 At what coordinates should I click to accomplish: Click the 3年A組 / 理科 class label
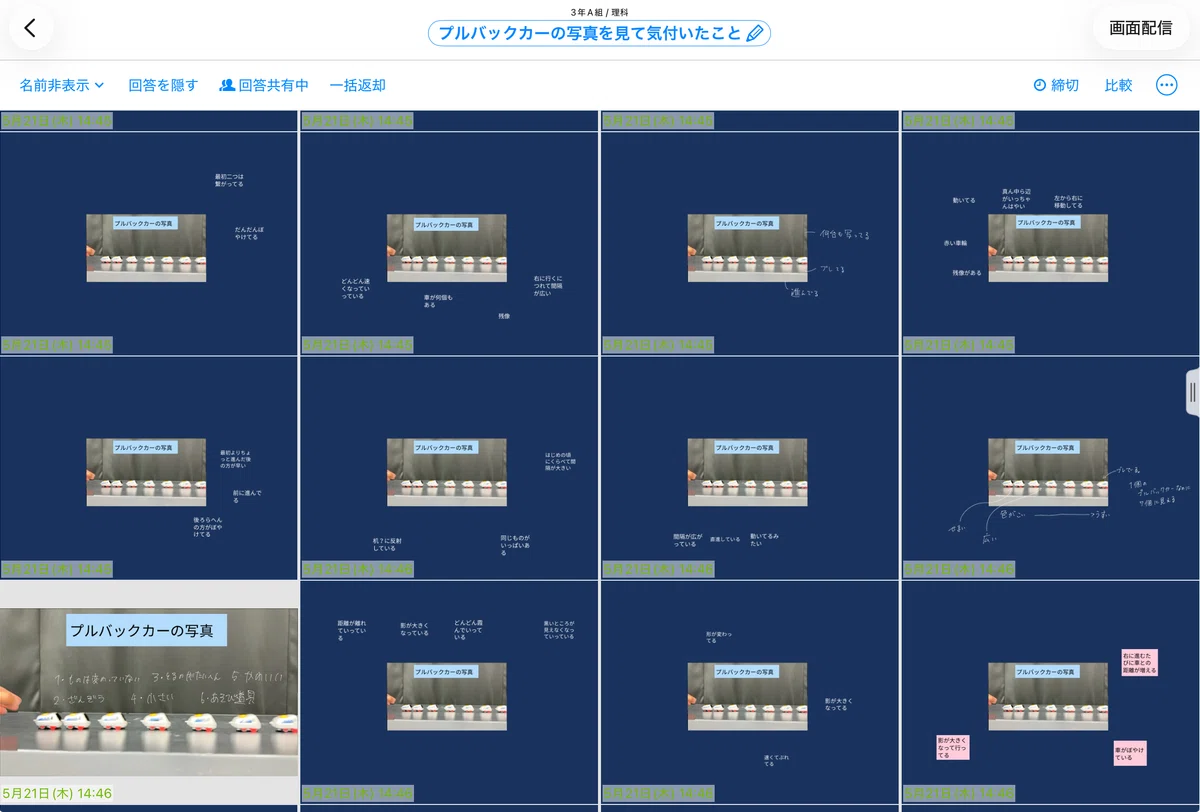click(599, 12)
